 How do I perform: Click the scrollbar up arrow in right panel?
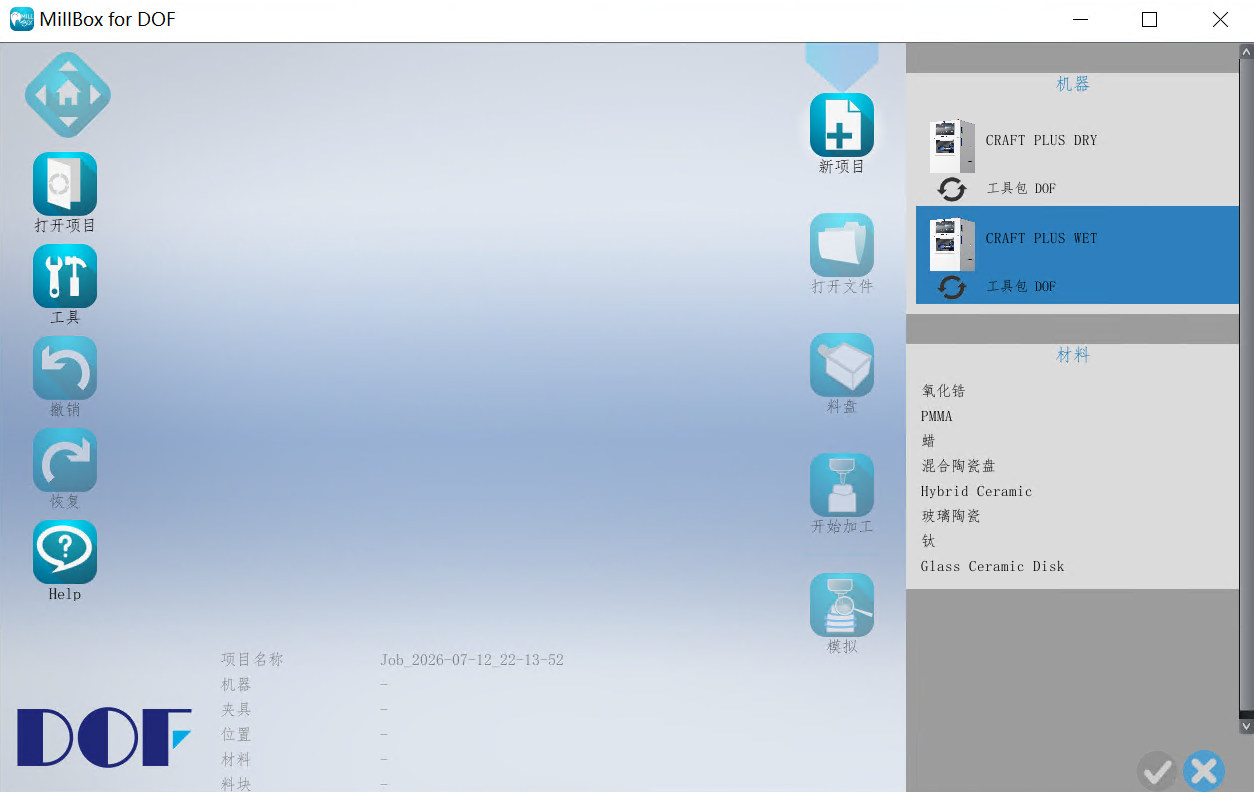pyautogui.click(x=1246, y=51)
